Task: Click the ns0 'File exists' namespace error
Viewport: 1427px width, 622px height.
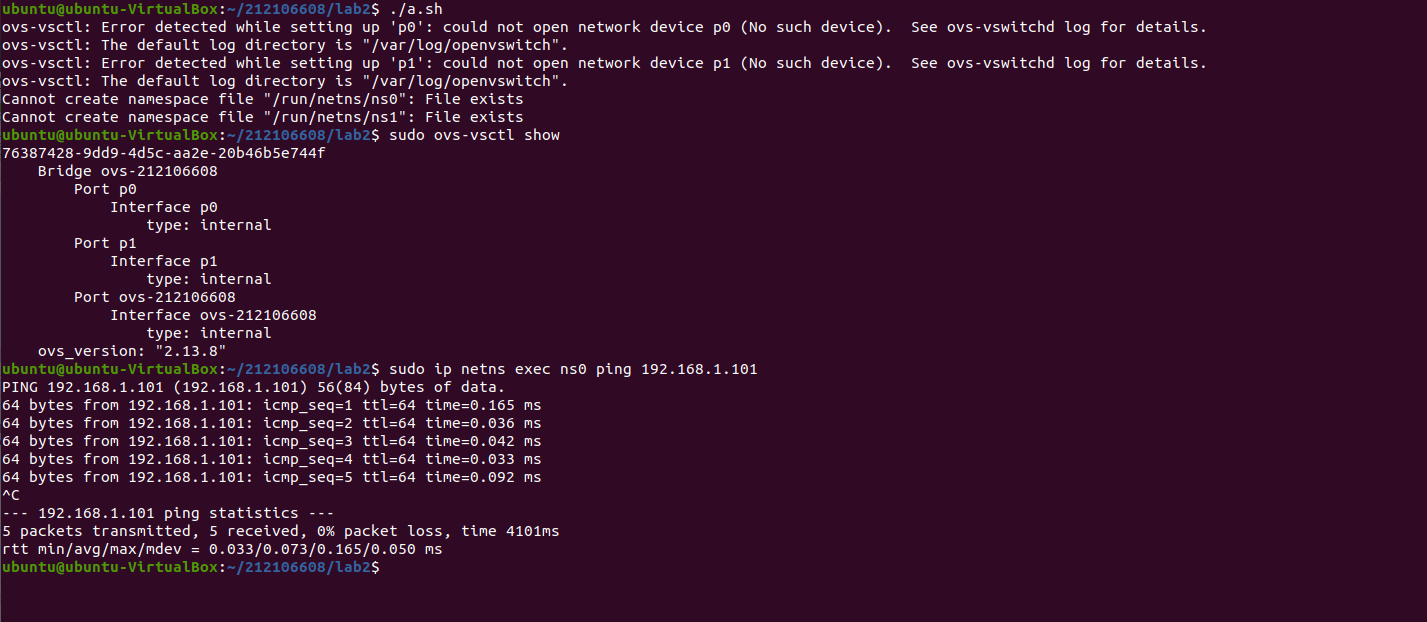Action: [x=262, y=99]
